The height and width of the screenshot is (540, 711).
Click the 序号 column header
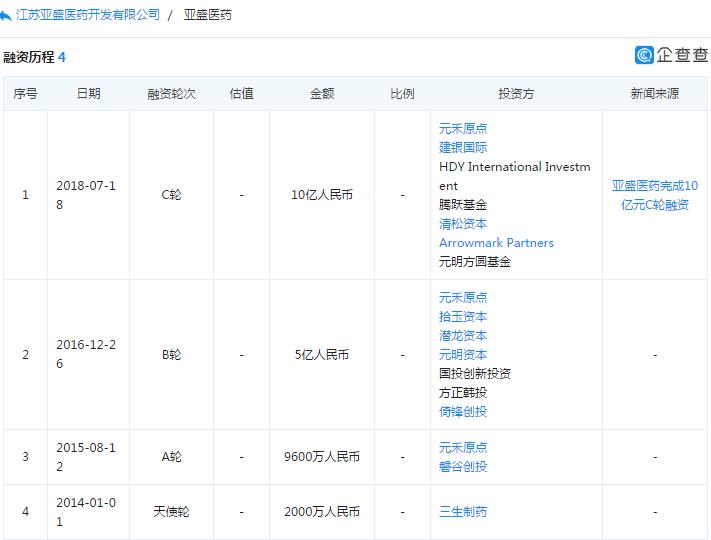(x=25, y=94)
